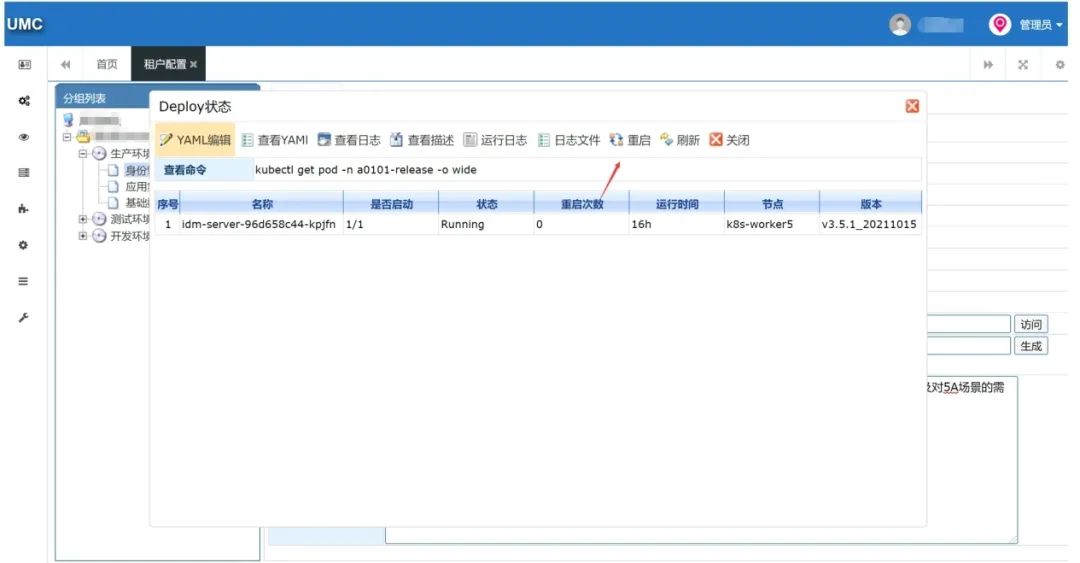1080x563 pixels.
Task: Click the 生成 button
Action: tap(1031, 346)
